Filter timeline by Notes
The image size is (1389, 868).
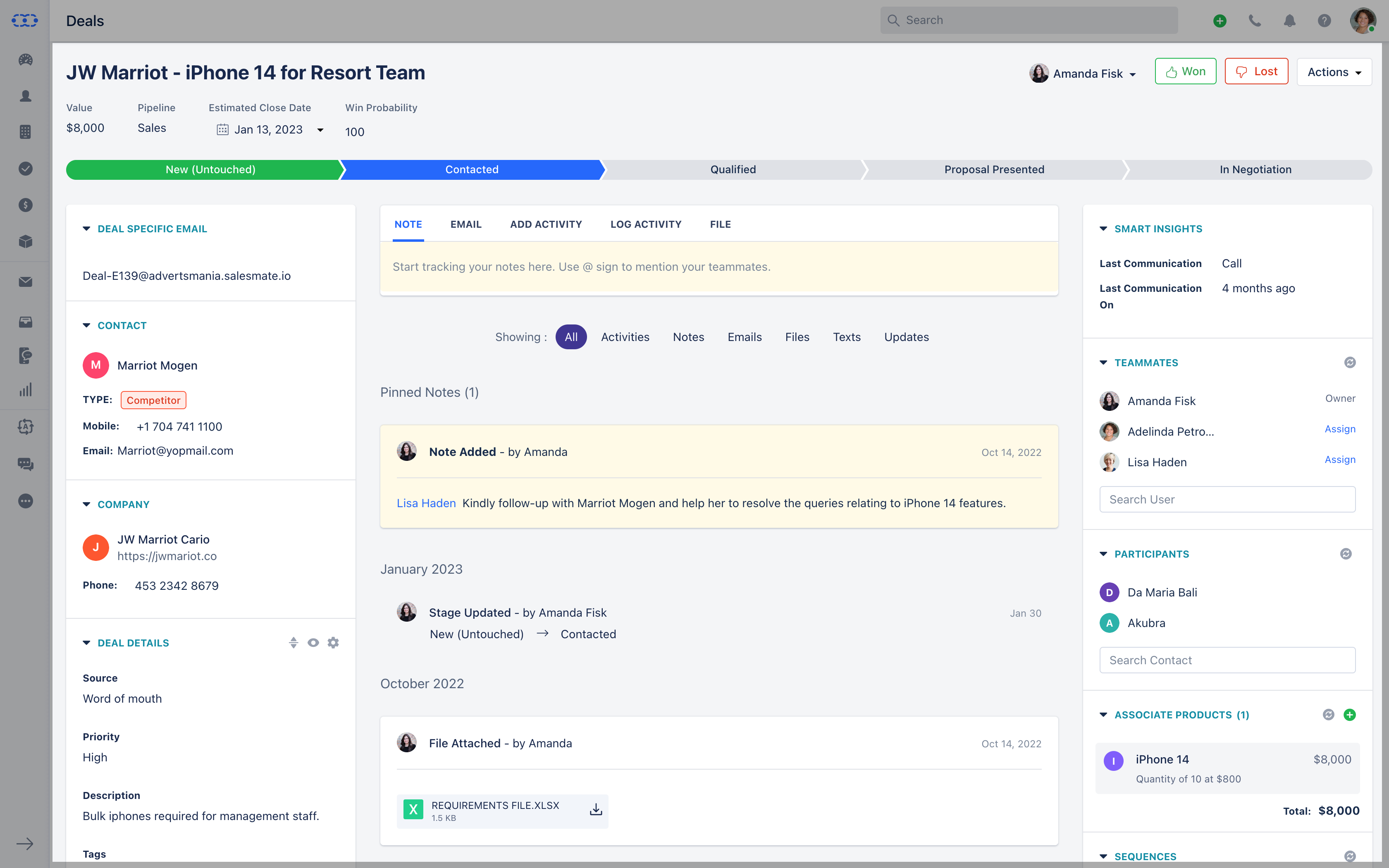coord(688,337)
